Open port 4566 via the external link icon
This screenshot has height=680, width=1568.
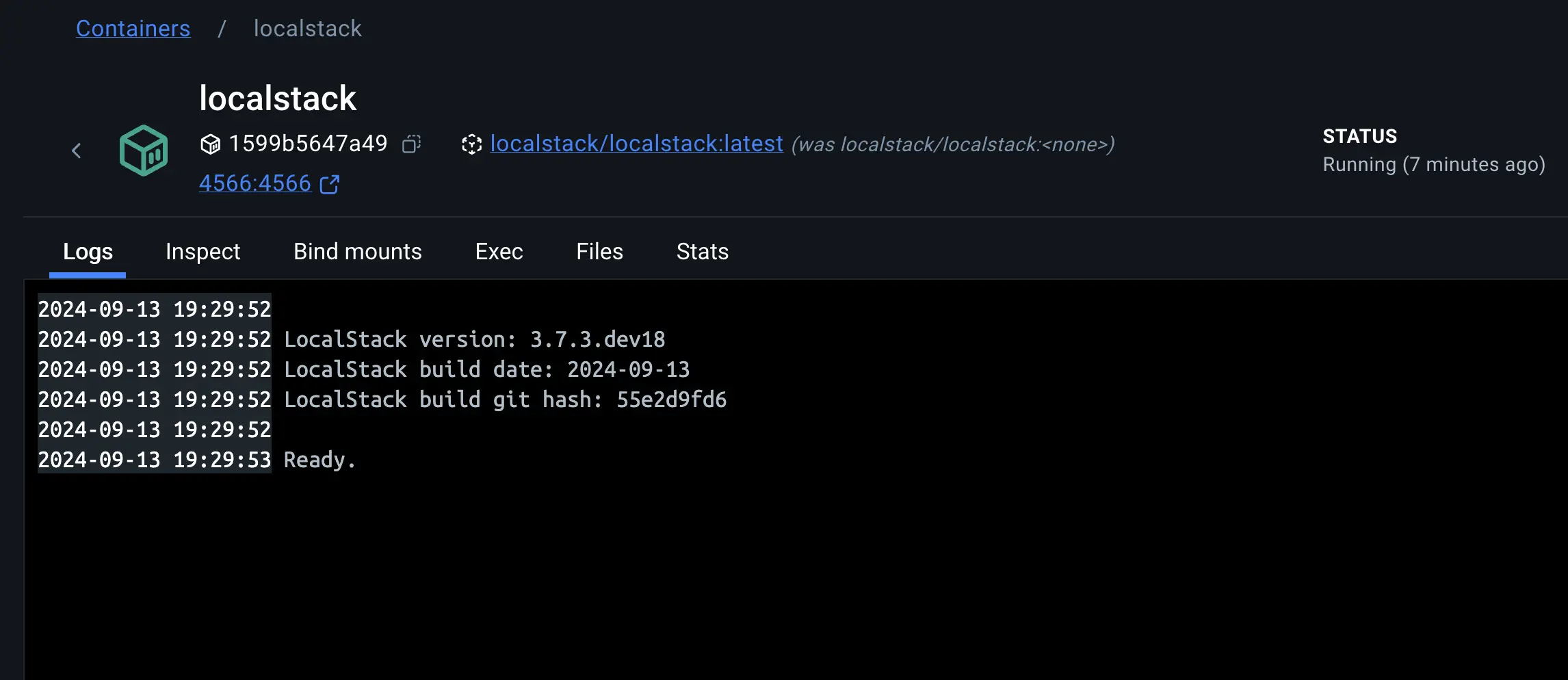pyautogui.click(x=329, y=183)
